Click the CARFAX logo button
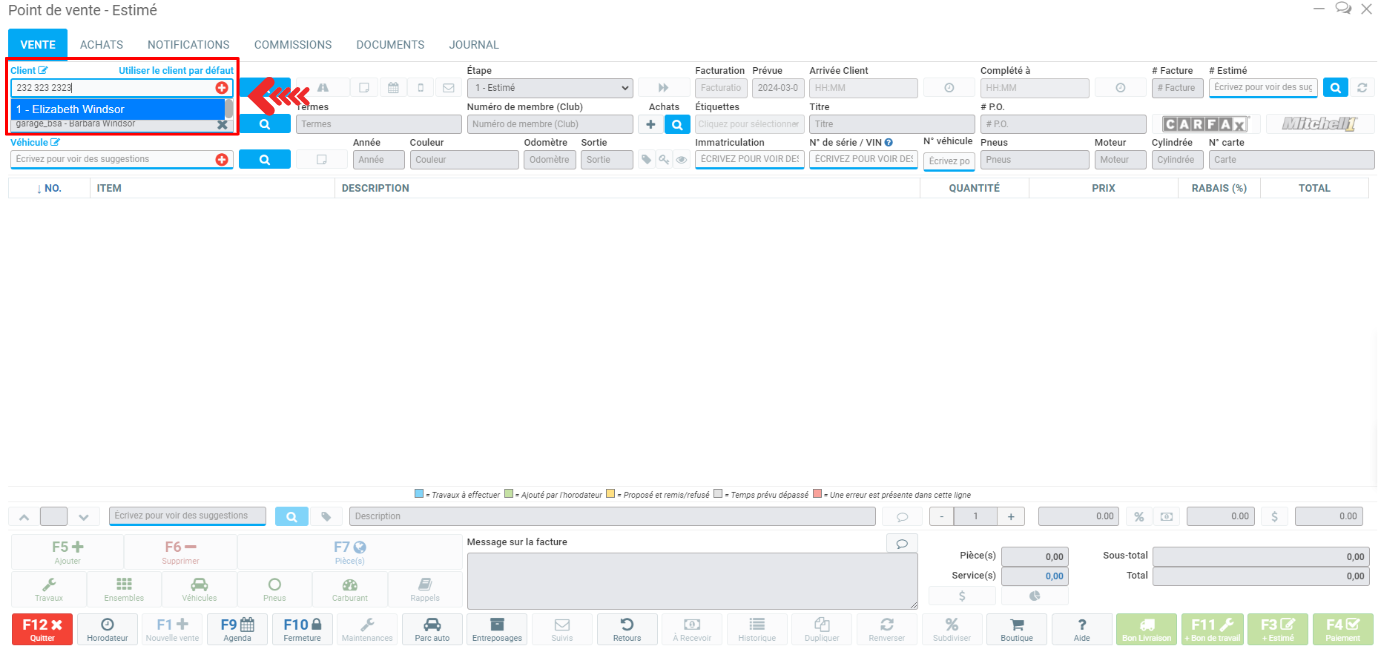This screenshot has width=1381, height=647. point(1206,124)
